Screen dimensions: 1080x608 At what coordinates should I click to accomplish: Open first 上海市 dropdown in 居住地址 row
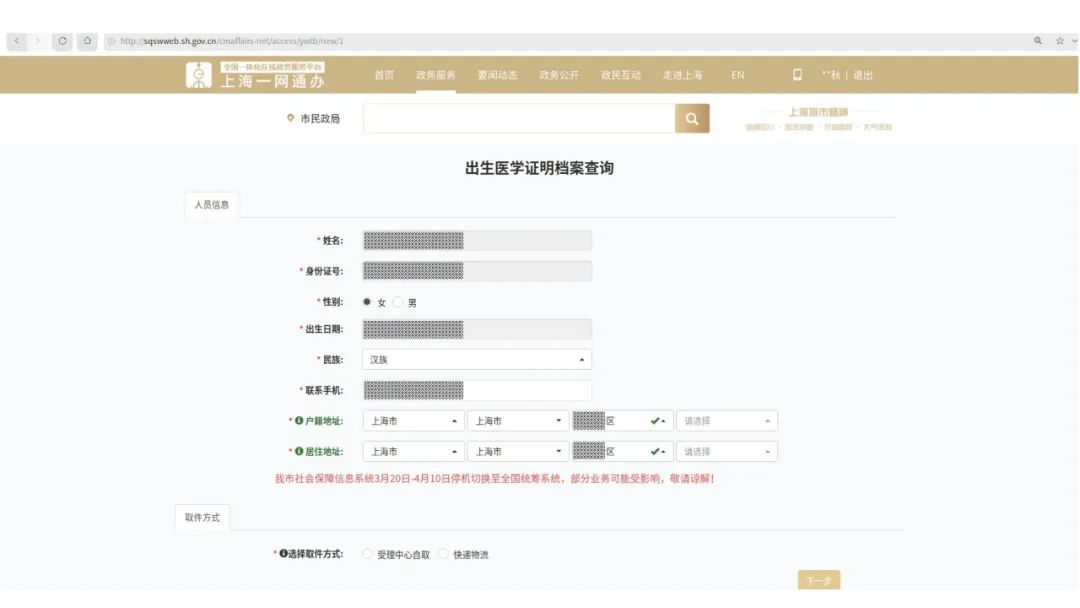[413, 452]
